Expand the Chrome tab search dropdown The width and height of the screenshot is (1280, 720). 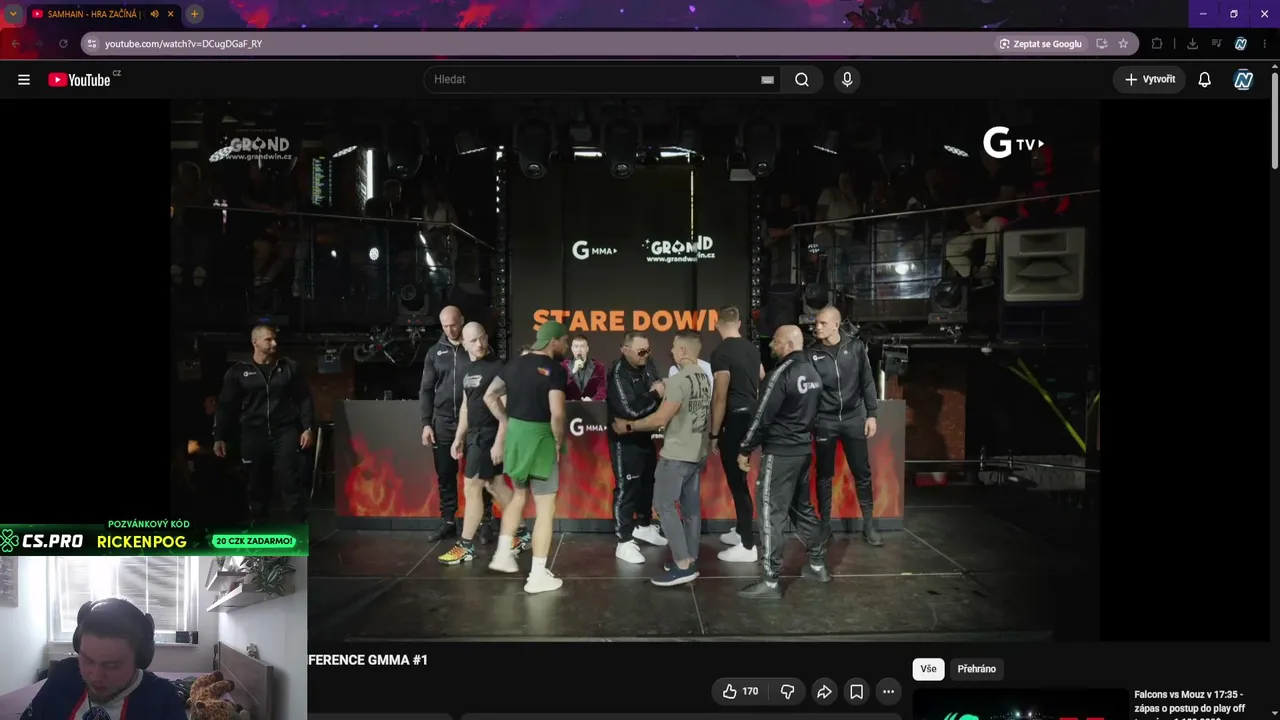tap(13, 14)
